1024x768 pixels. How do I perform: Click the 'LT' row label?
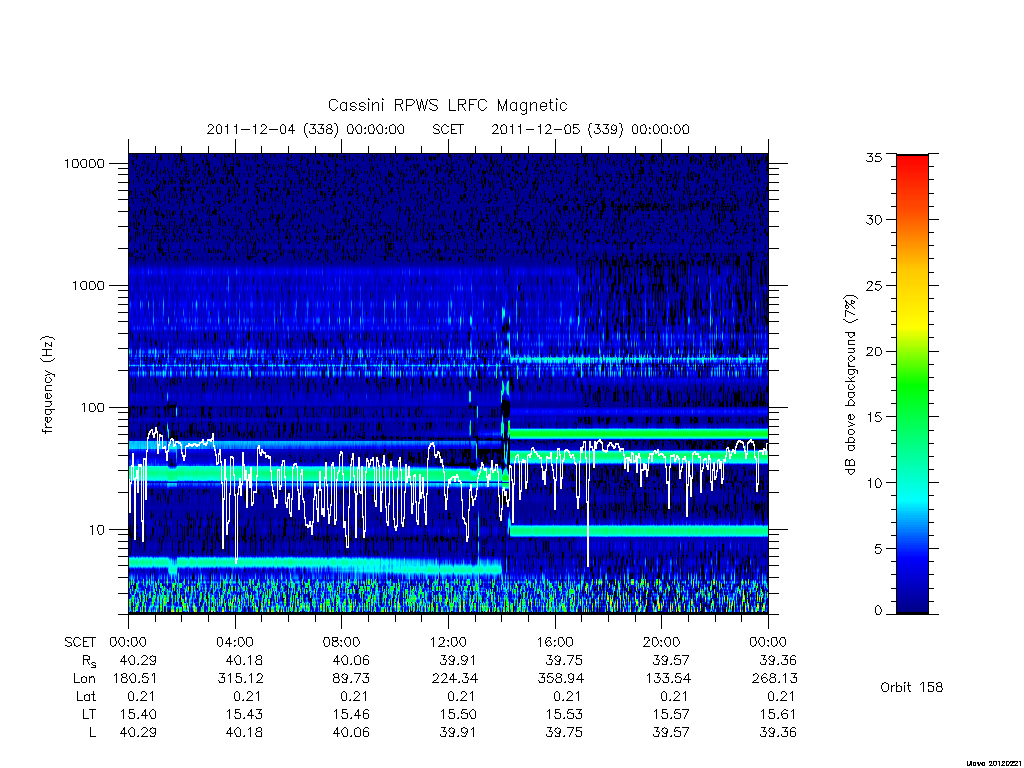pos(89,714)
